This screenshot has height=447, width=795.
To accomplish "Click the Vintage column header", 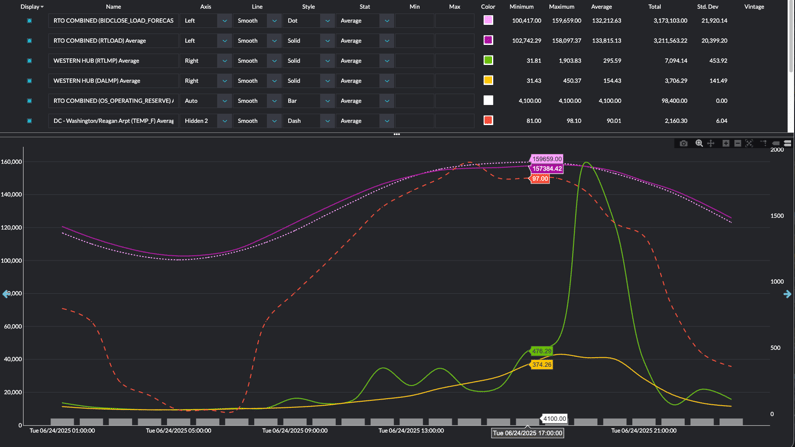I will 754,7.
